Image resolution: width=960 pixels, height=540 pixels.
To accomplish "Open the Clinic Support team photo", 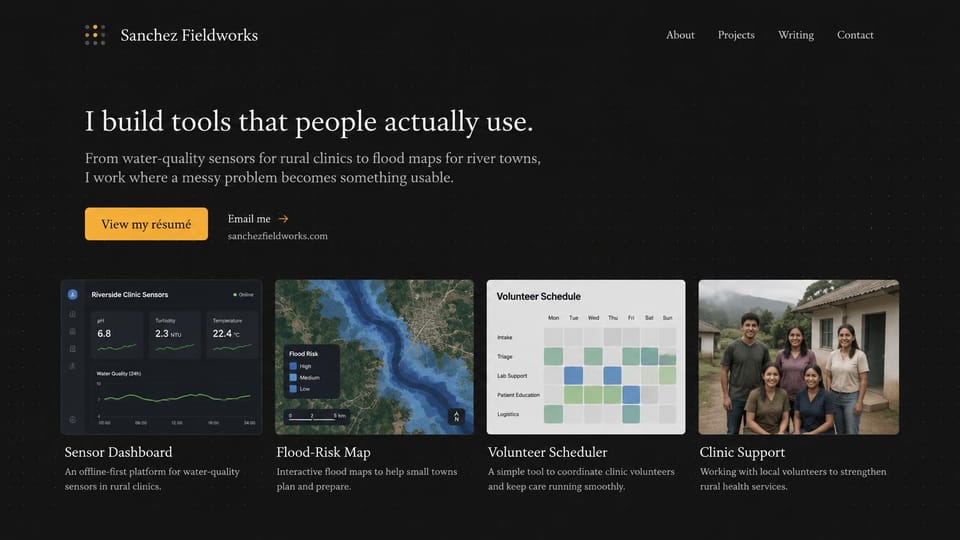I will click(x=799, y=357).
